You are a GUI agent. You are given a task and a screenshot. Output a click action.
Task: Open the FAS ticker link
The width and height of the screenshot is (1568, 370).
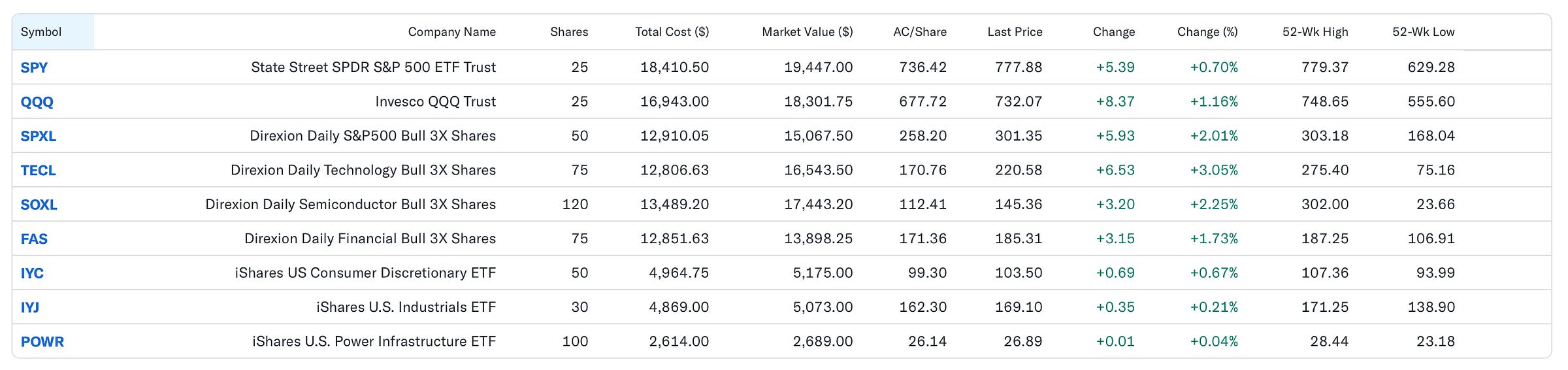coord(34,239)
